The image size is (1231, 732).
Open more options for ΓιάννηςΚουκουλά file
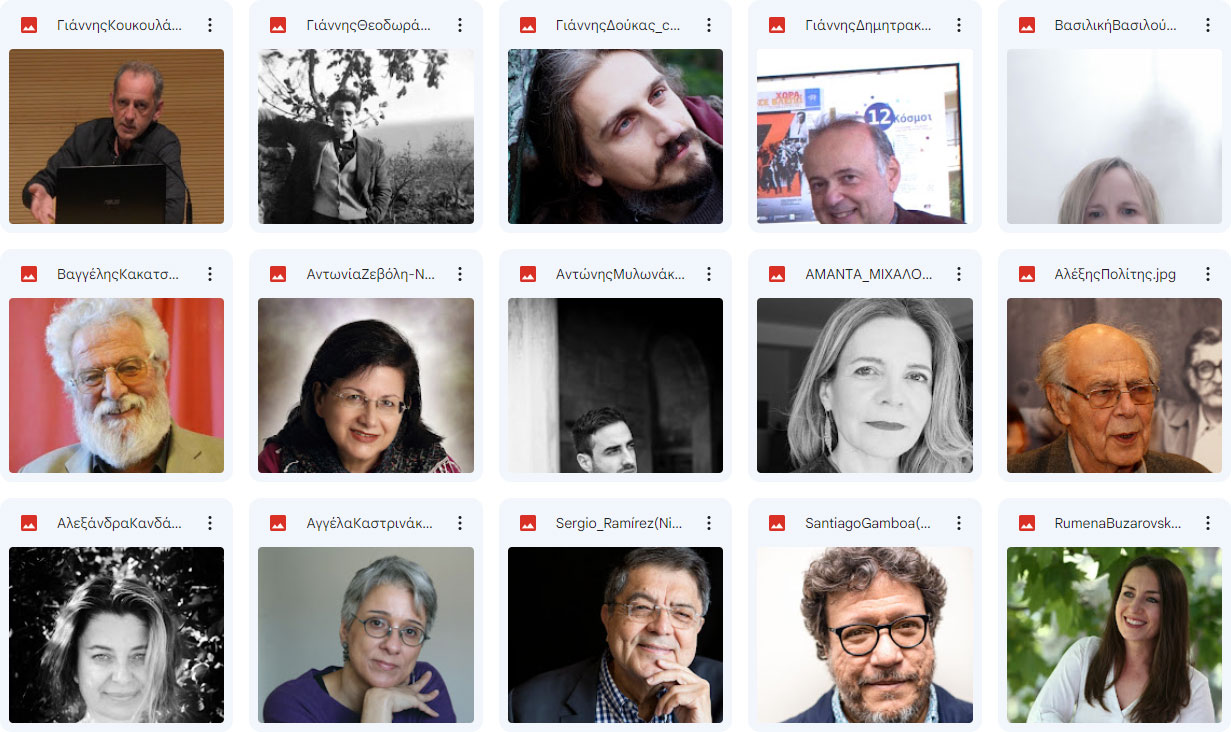(210, 25)
